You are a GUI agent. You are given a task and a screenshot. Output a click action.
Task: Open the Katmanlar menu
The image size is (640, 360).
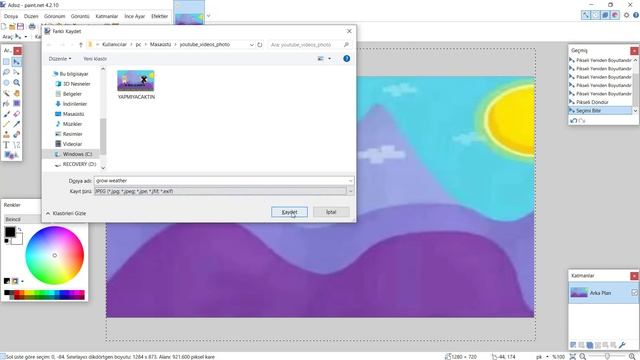pyautogui.click(x=107, y=16)
